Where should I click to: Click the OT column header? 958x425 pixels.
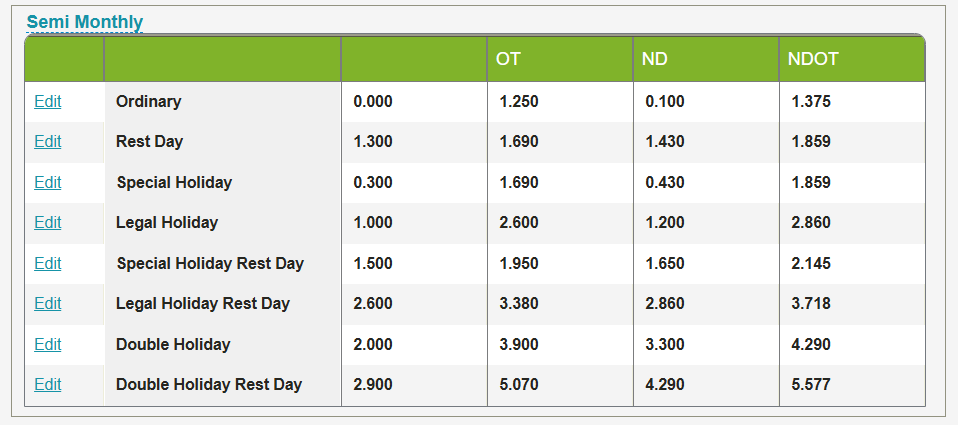coord(508,59)
